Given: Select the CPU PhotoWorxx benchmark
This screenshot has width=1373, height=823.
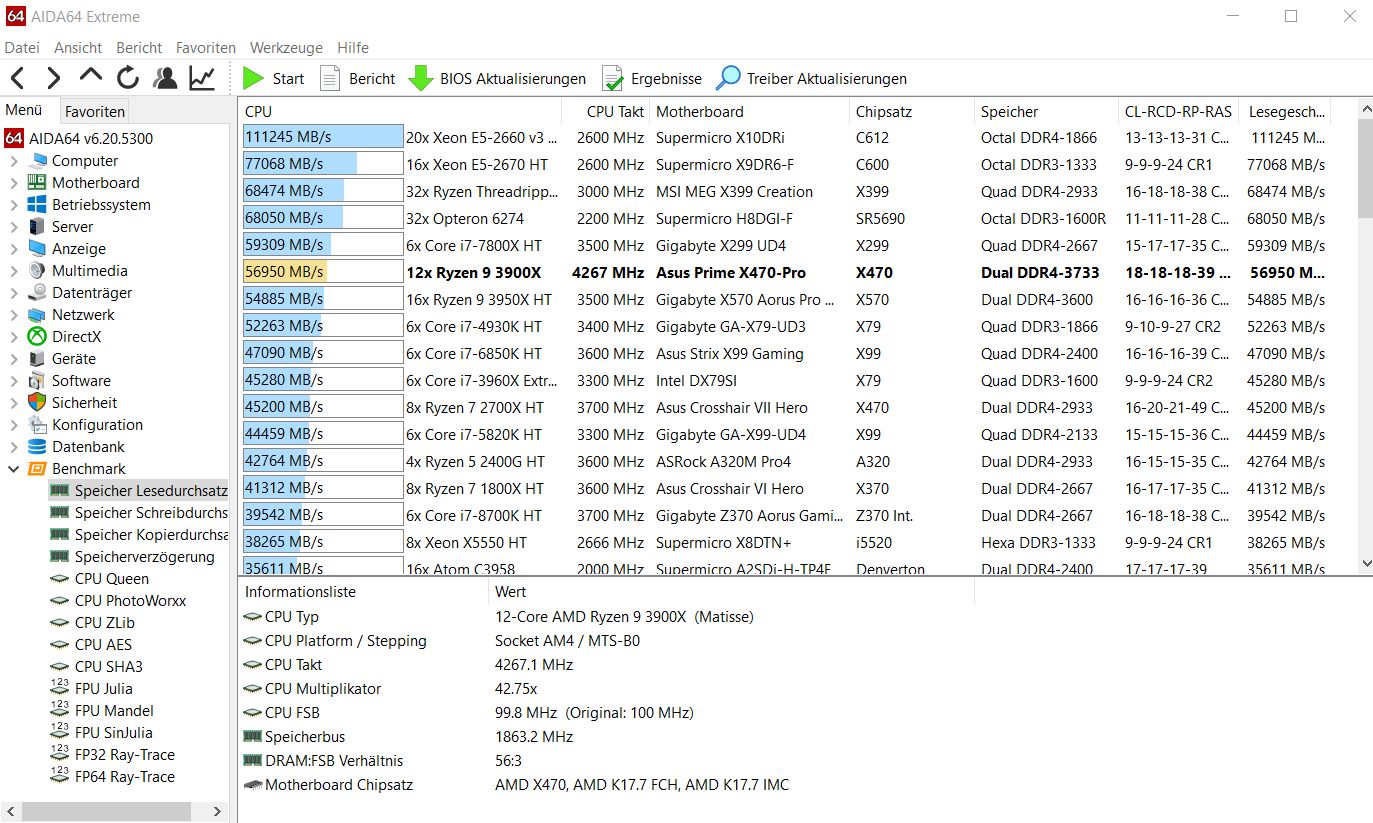Looking at the screenshot, I should pyautogui.click(x=118, y=600).
